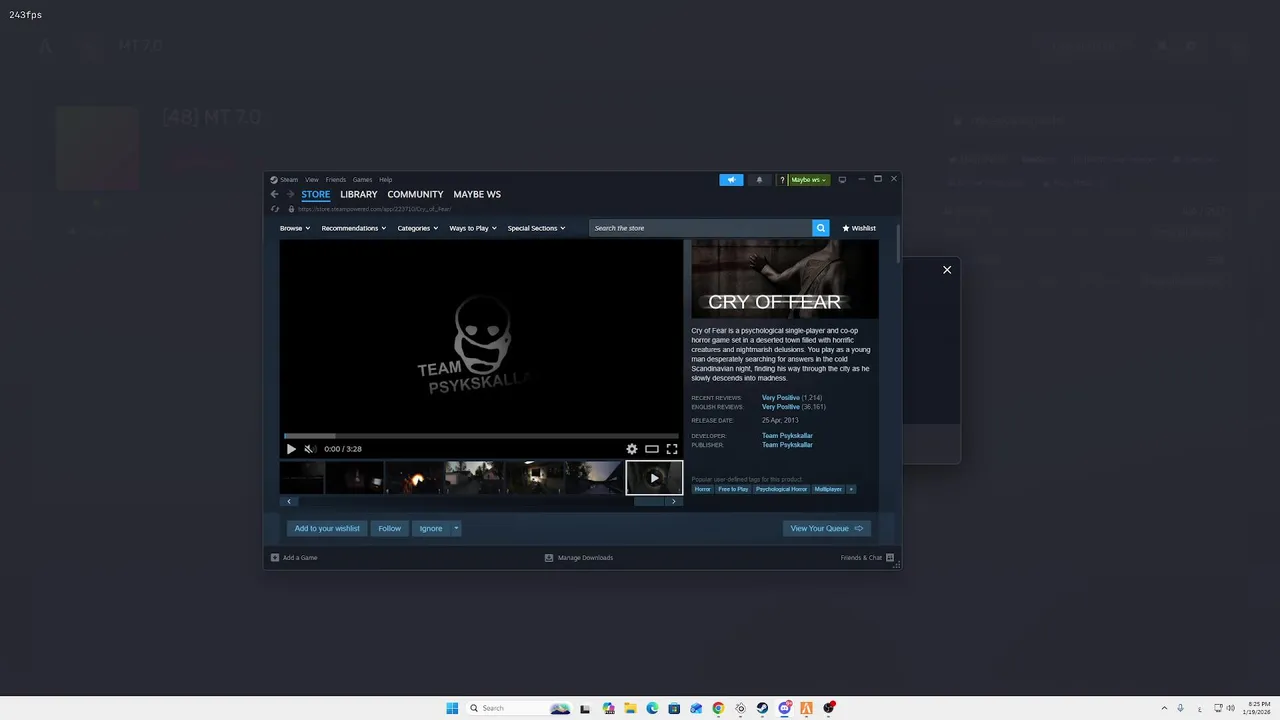Play the Cry of Fear trailer video
Viewport: 1280px width, 720px height.
[x=291, y=449]
